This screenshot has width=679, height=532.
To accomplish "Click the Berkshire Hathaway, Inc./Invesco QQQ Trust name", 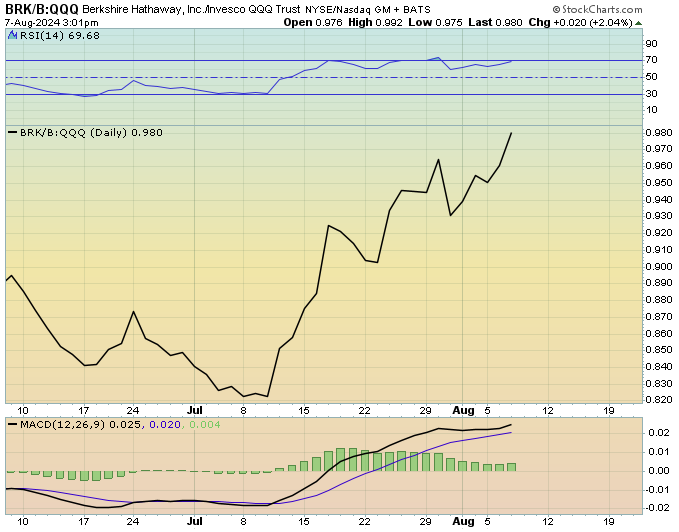I will 191,9.
